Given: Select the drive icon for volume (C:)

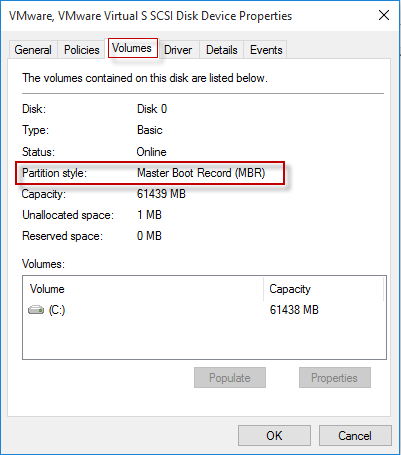Looking at the screenshot, I should (x=36, y=310).
